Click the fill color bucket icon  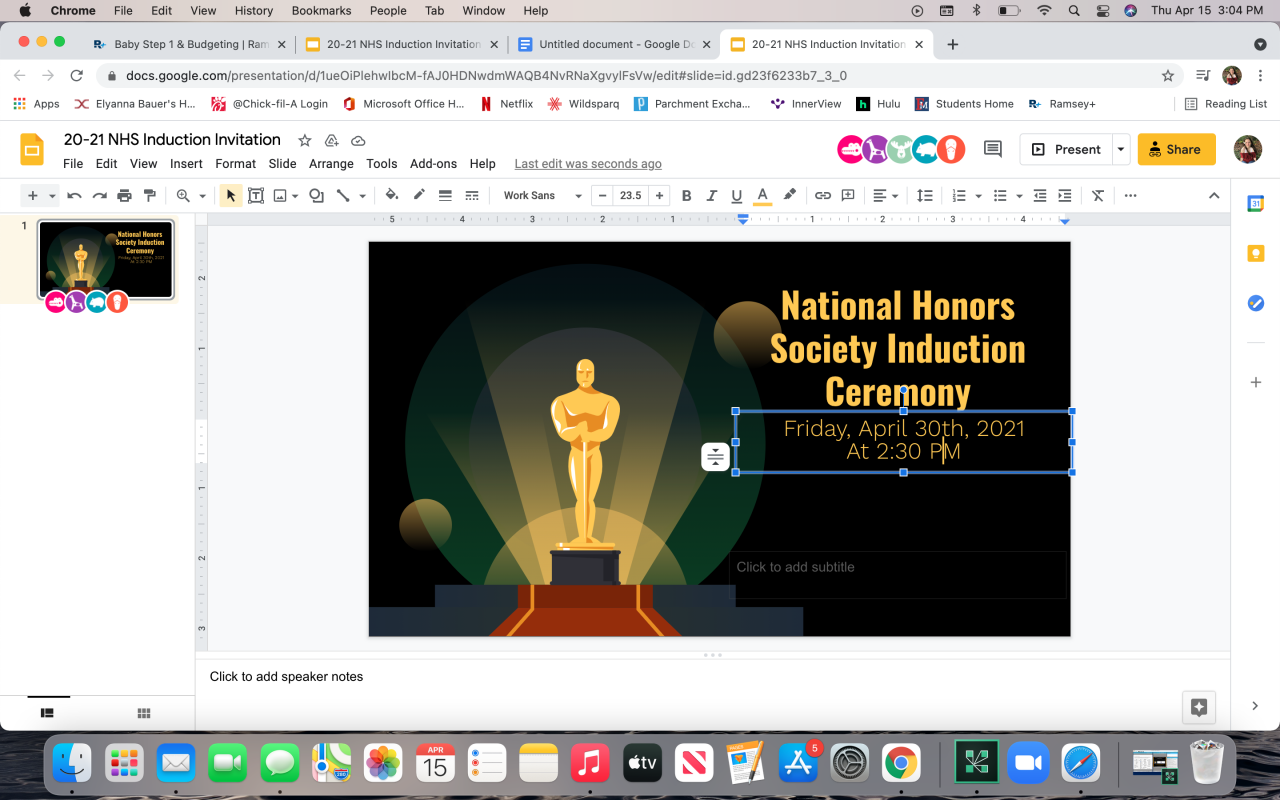(392, 196)
